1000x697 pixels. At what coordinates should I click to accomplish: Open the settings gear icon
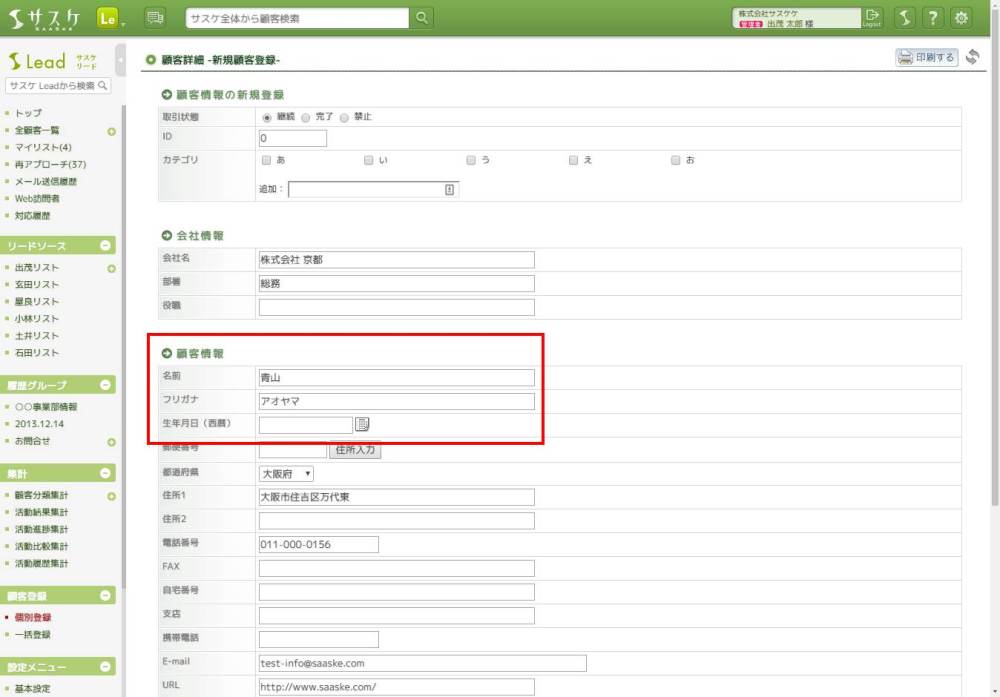point(961,18)
